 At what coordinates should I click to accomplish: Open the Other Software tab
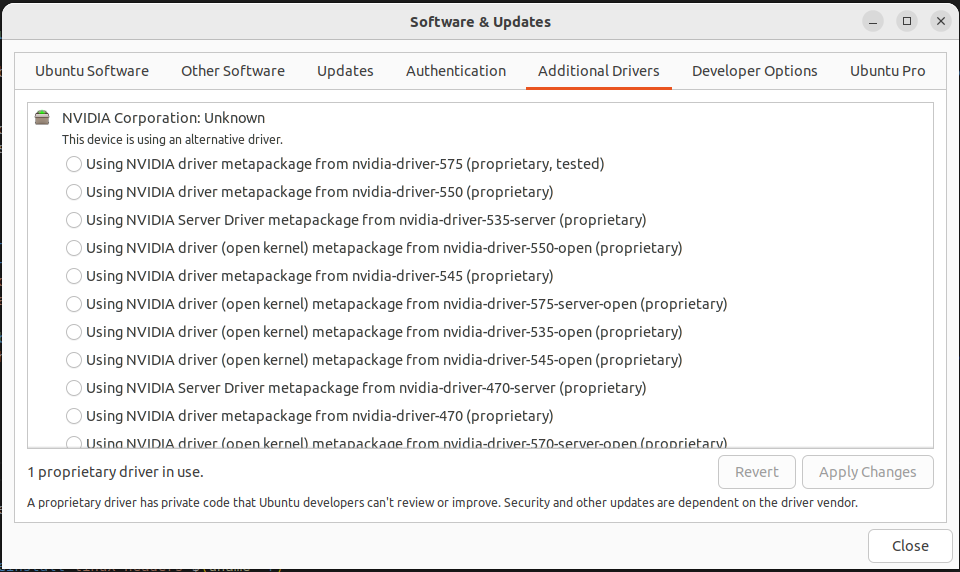tap(233, 71)
